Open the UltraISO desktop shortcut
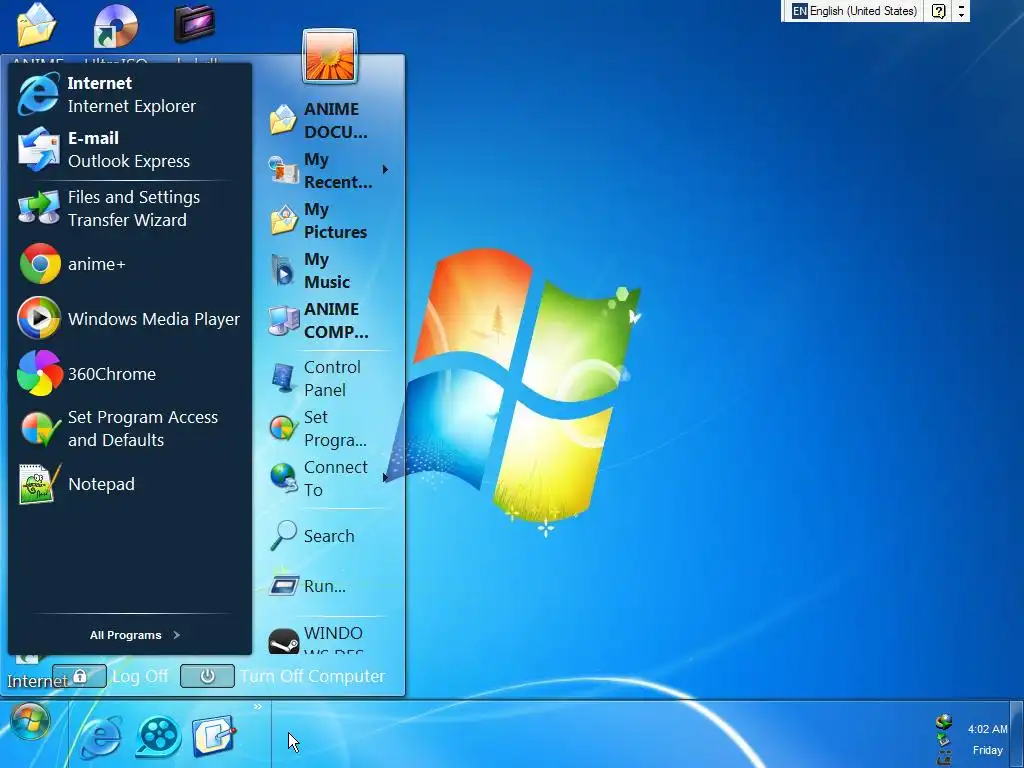The width and height of the screenshot is (1024, 768). point(116,26)
